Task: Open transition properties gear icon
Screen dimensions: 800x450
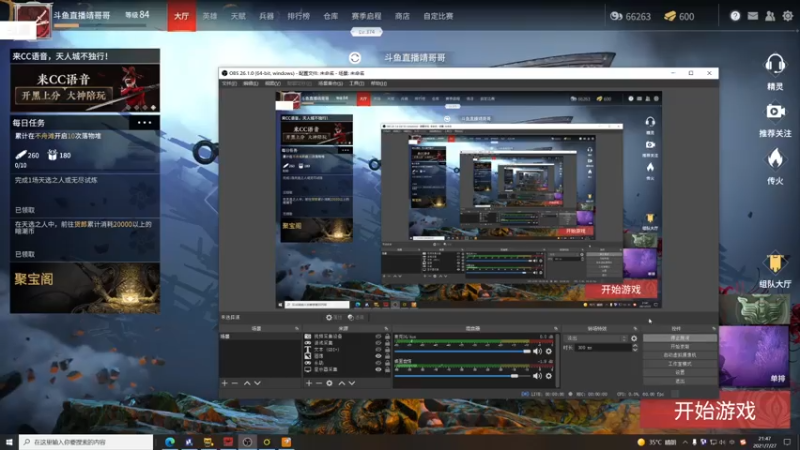Action: tap(634, 338)
